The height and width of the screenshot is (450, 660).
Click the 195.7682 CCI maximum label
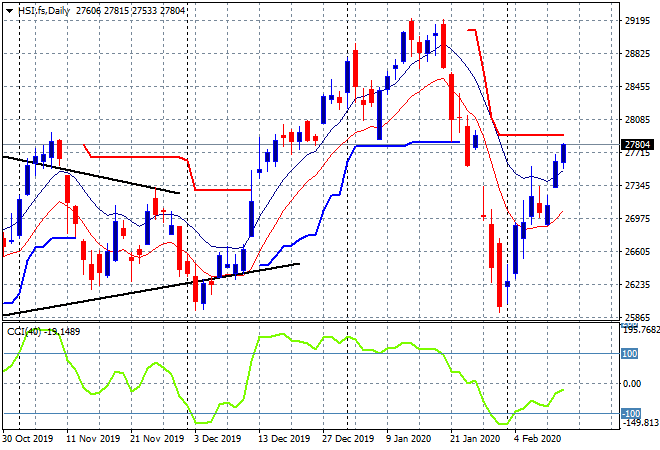(x=641, y=330)
